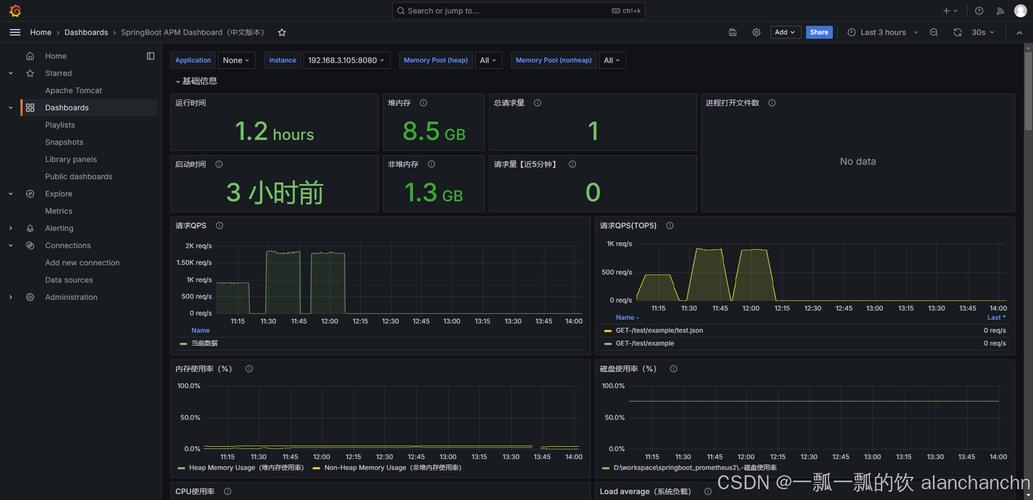Open Last 3 hours time picker
The image size is (1033, 500).
(x=882, y=32)
